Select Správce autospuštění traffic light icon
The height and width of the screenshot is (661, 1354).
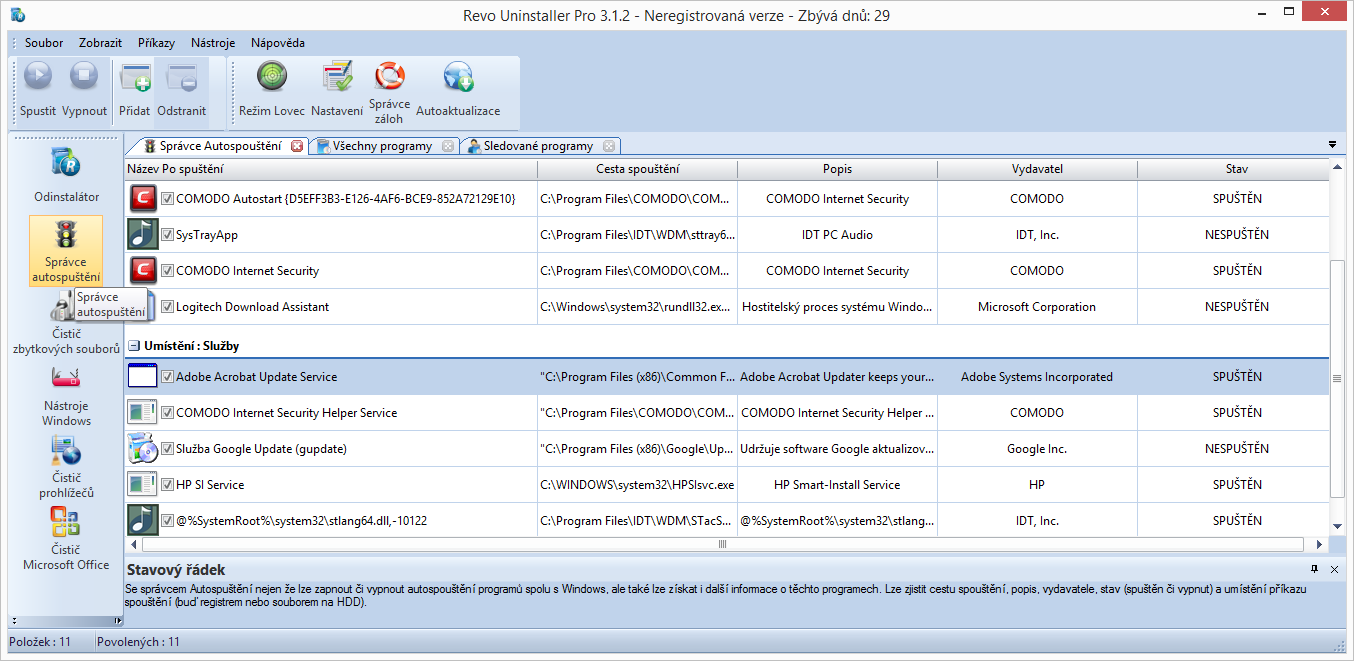point(66,235)
